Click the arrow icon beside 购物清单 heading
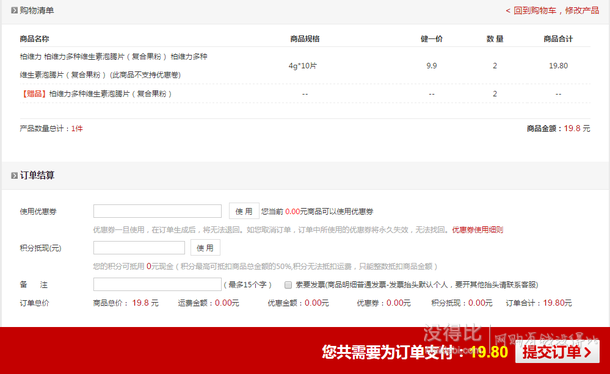 [x=14, y=11]
